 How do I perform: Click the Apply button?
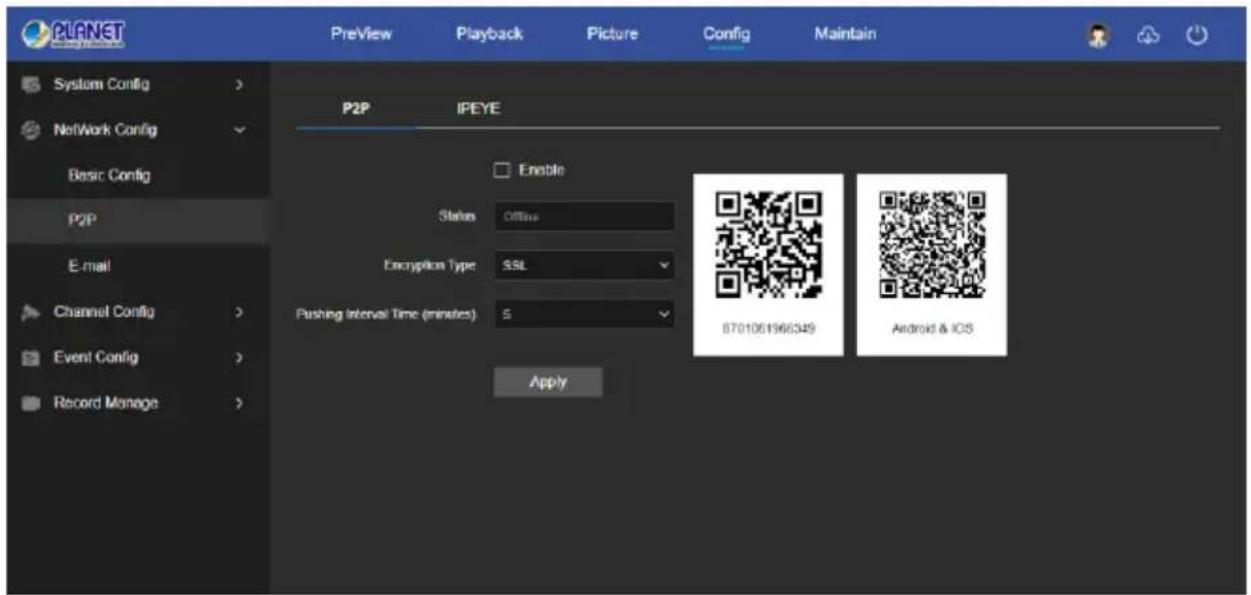[548, 382]
